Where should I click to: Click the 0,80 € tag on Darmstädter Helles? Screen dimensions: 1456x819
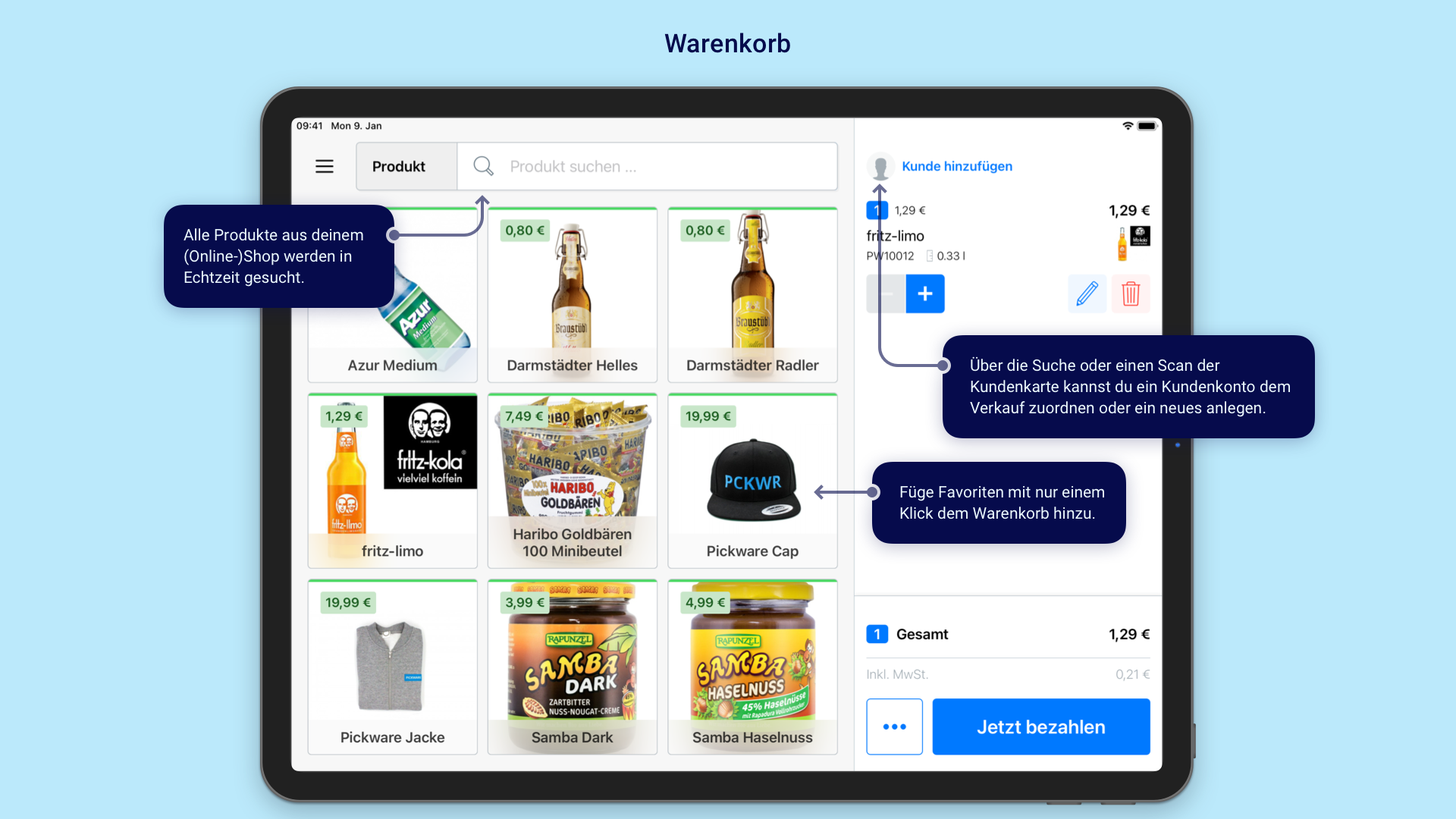[525, 231]
